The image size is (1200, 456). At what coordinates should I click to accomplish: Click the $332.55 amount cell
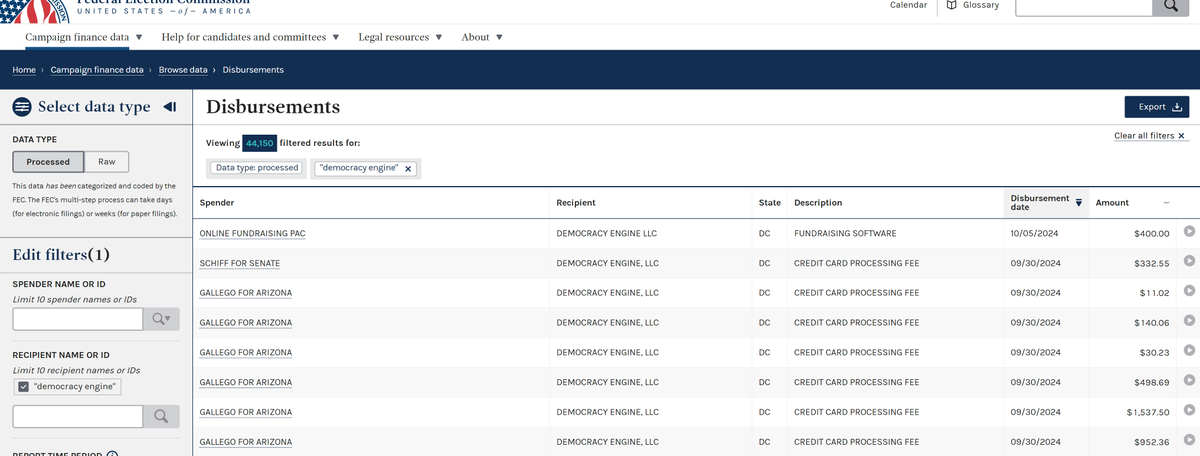pyautogui.click(x=1151, y=263)
